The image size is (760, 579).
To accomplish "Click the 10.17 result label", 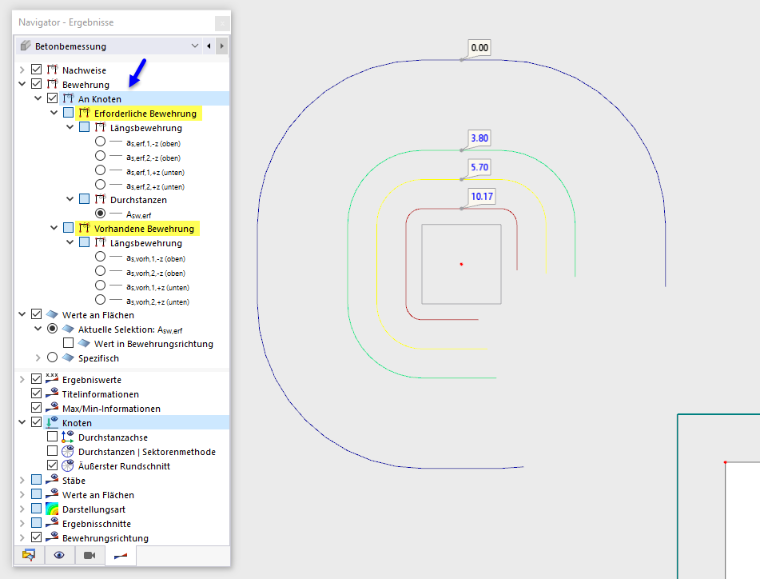I will (x=482, y=196).
